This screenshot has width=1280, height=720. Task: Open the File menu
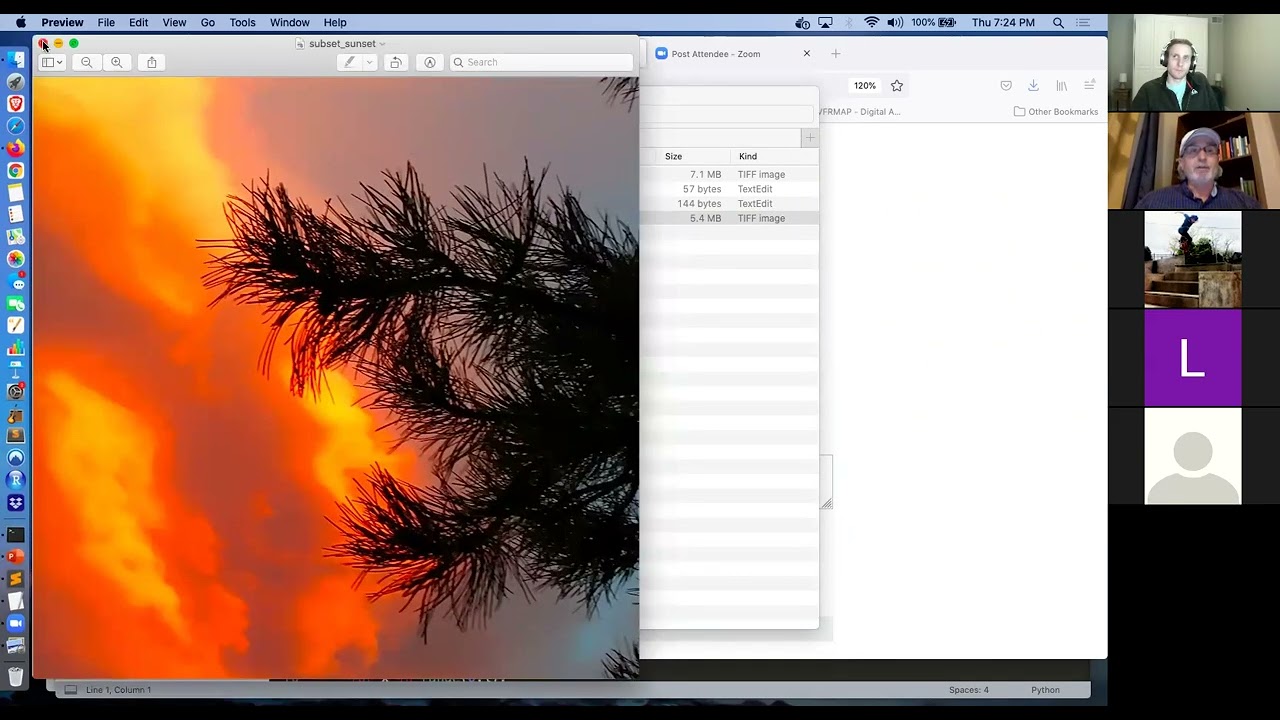click(106, 22)
